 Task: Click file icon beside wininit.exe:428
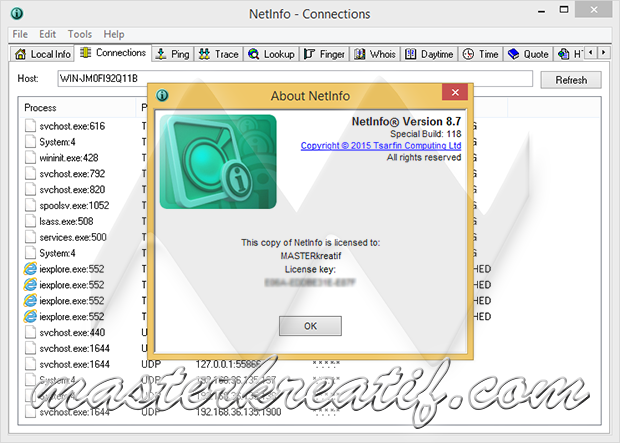pyautogui.click(x=30, y=157)
